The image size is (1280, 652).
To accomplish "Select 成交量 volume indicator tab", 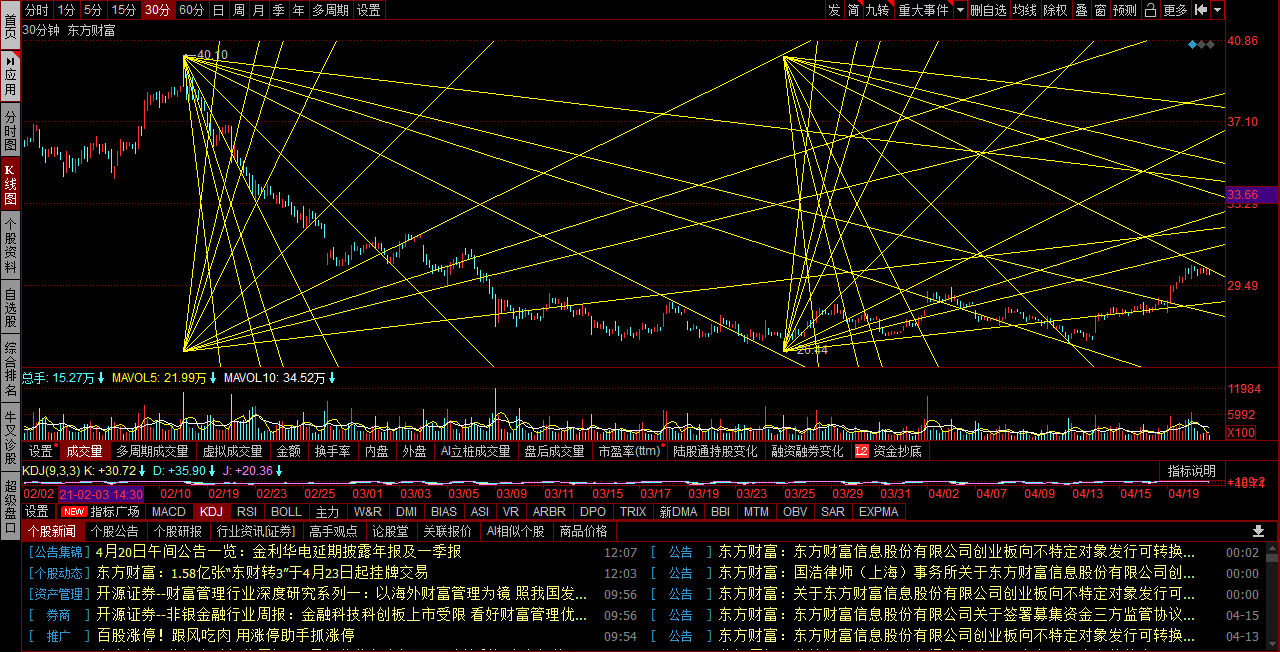I will [84, 451].
